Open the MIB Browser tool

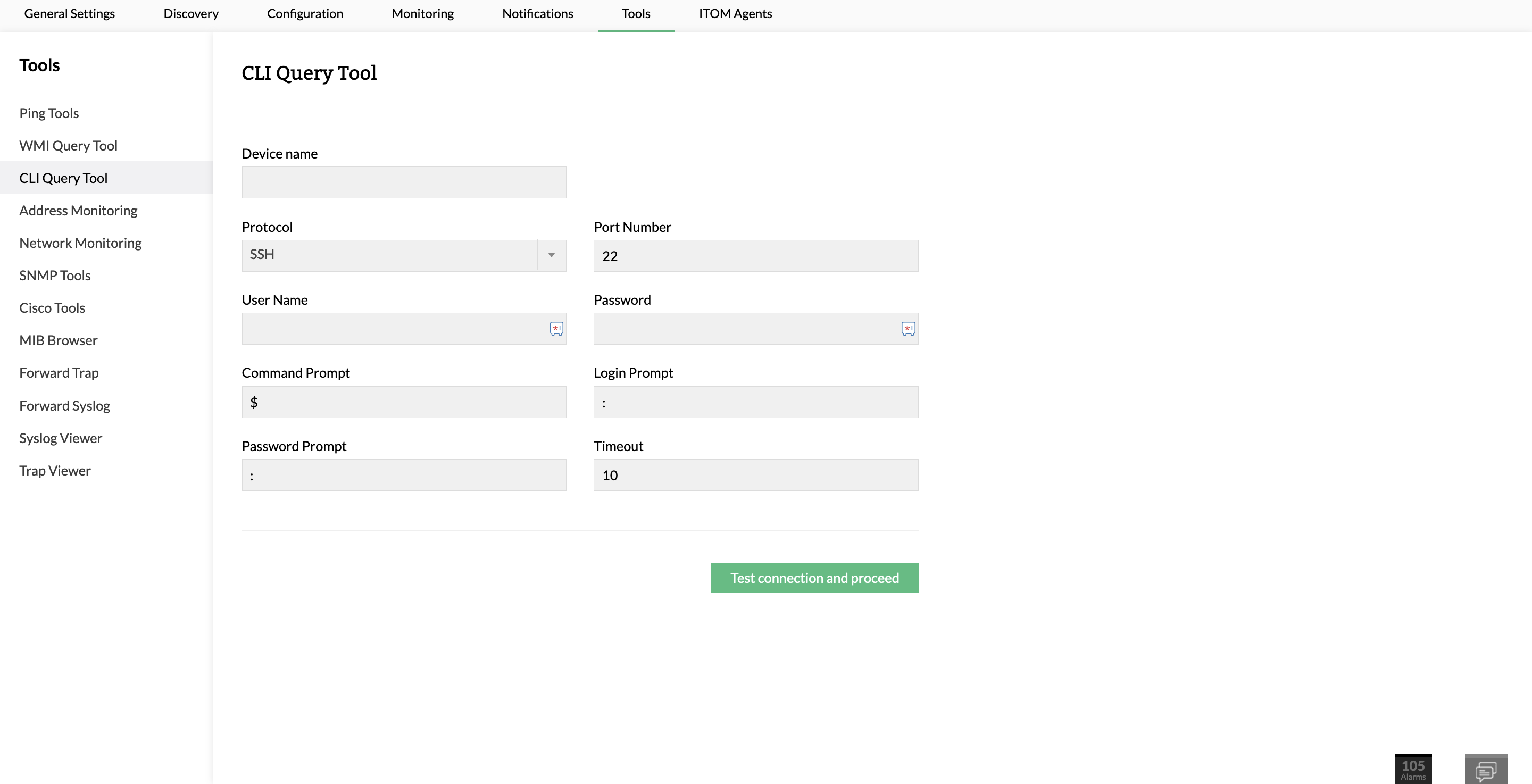click(59, 340)
